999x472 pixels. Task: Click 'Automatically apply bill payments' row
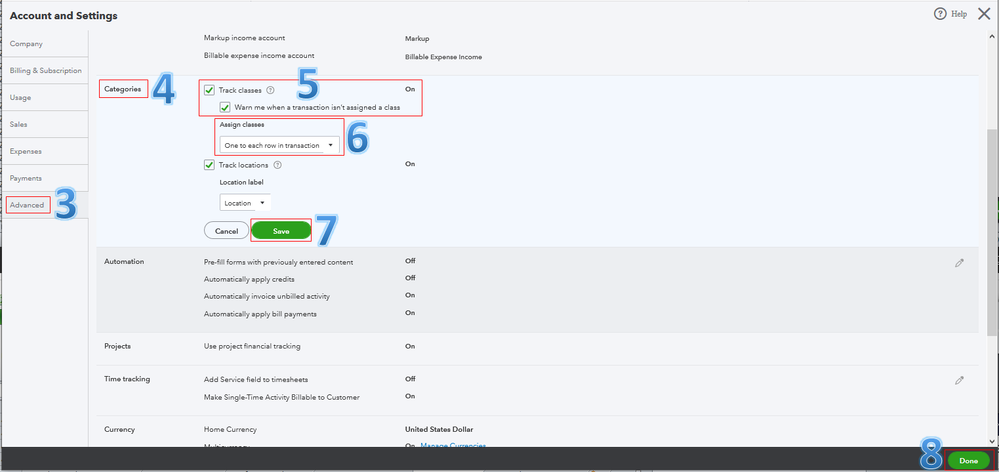point(260,314)
